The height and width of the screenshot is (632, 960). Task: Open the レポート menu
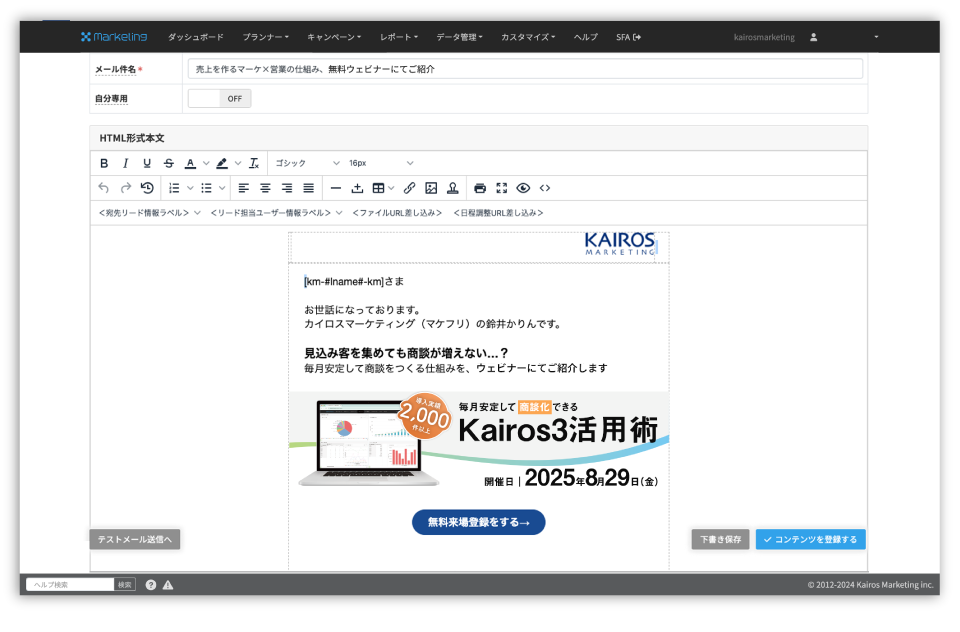tap(399, 37)
